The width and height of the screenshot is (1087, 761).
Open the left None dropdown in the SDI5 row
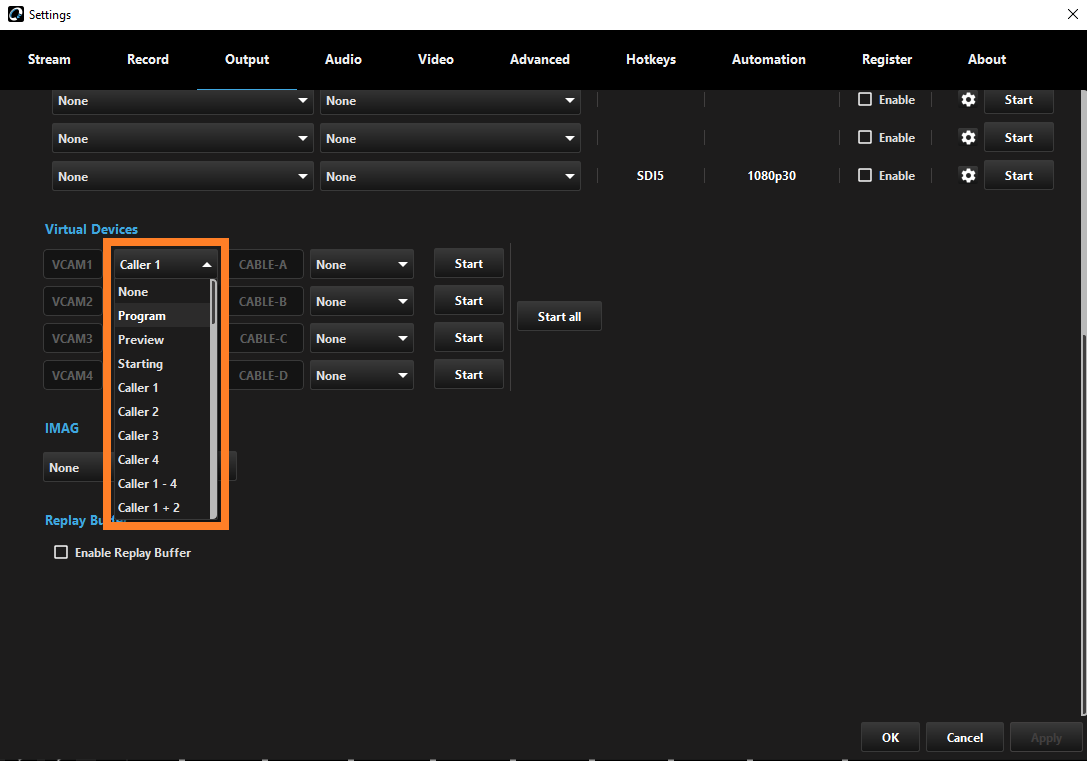(x=182, y=177)
